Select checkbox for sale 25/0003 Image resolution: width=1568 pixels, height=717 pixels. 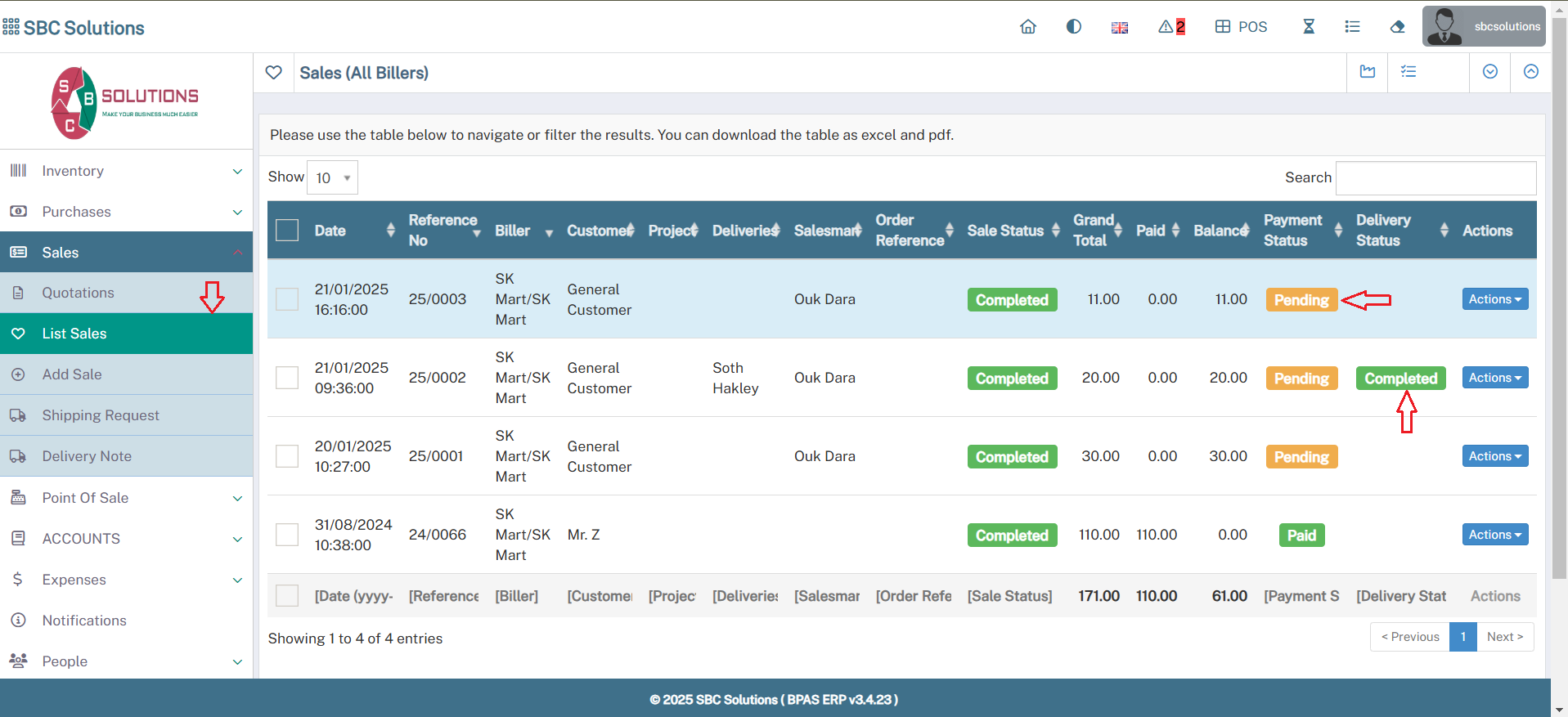click(287, 299)
